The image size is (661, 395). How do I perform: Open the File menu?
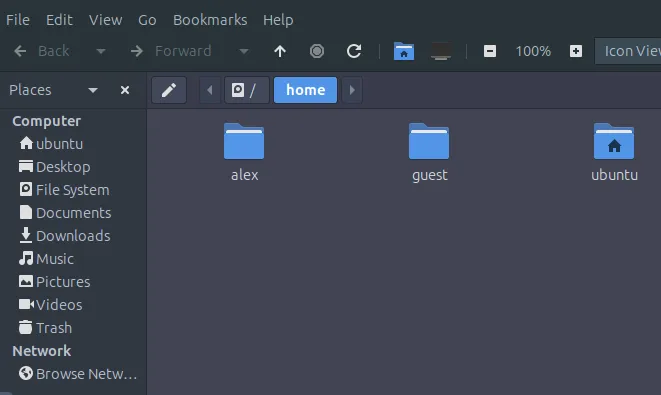coord(18,20)
